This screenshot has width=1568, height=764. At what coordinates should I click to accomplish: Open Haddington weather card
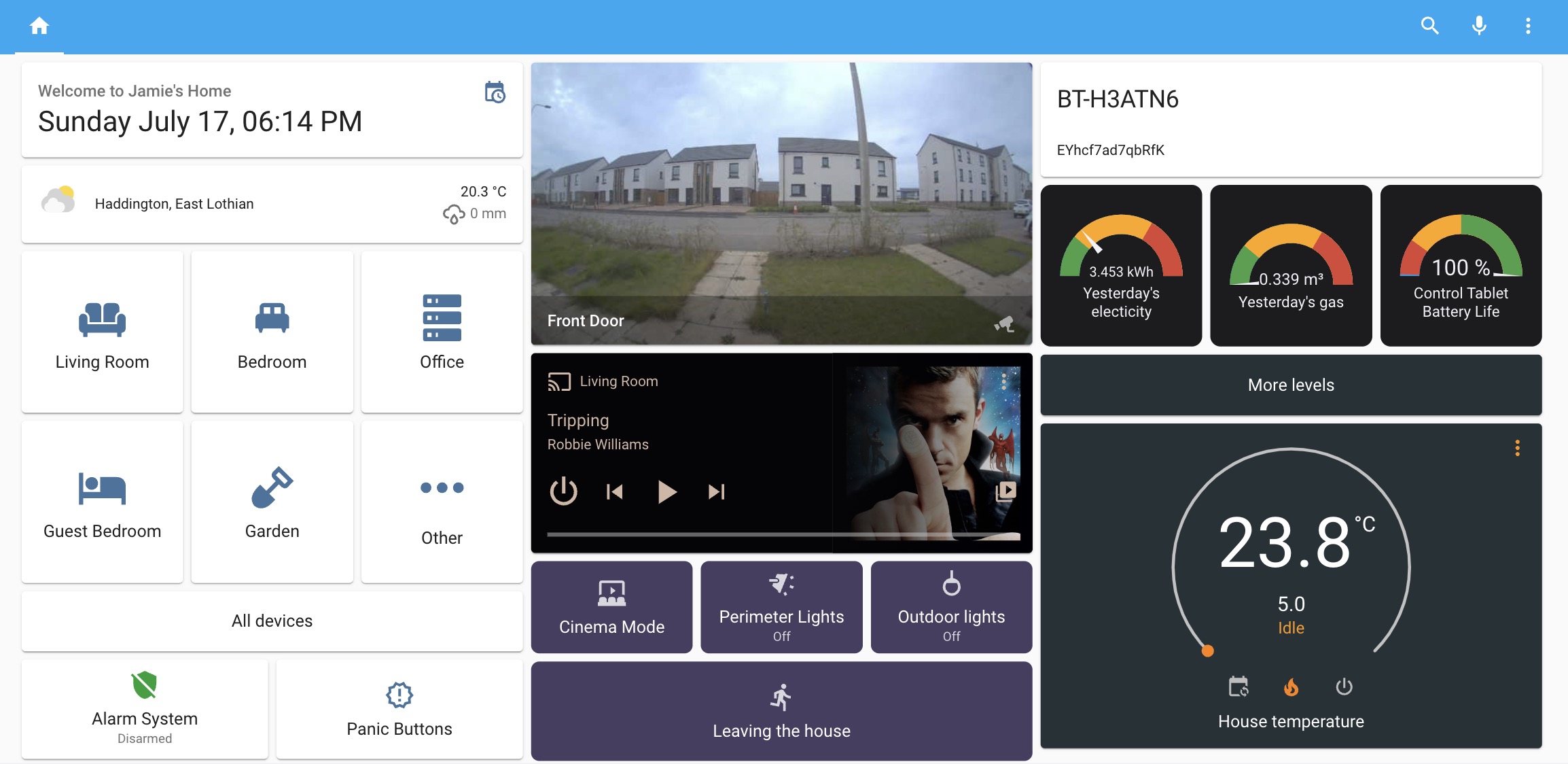pos(272,204)
